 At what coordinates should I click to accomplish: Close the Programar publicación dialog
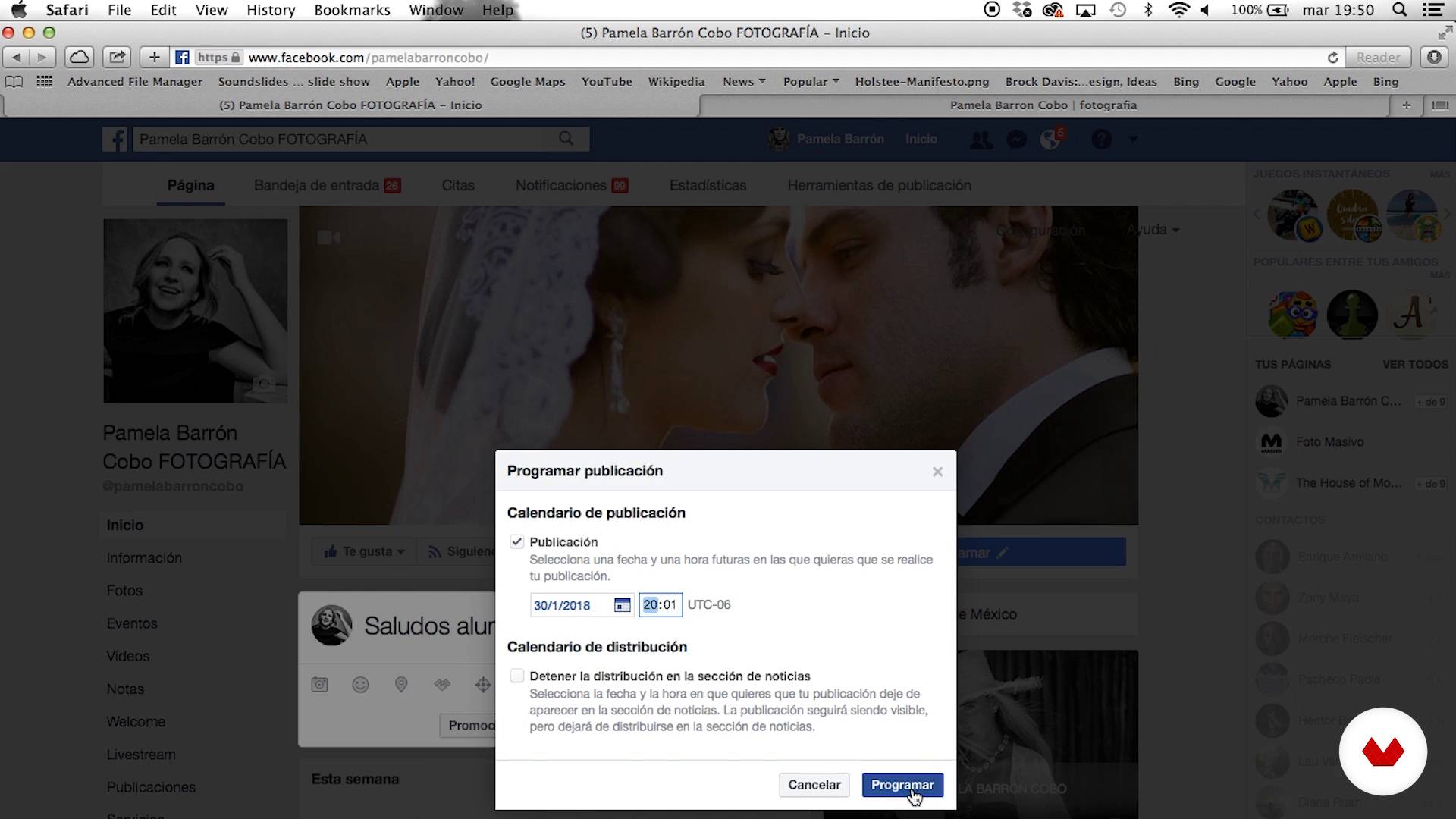937,472
